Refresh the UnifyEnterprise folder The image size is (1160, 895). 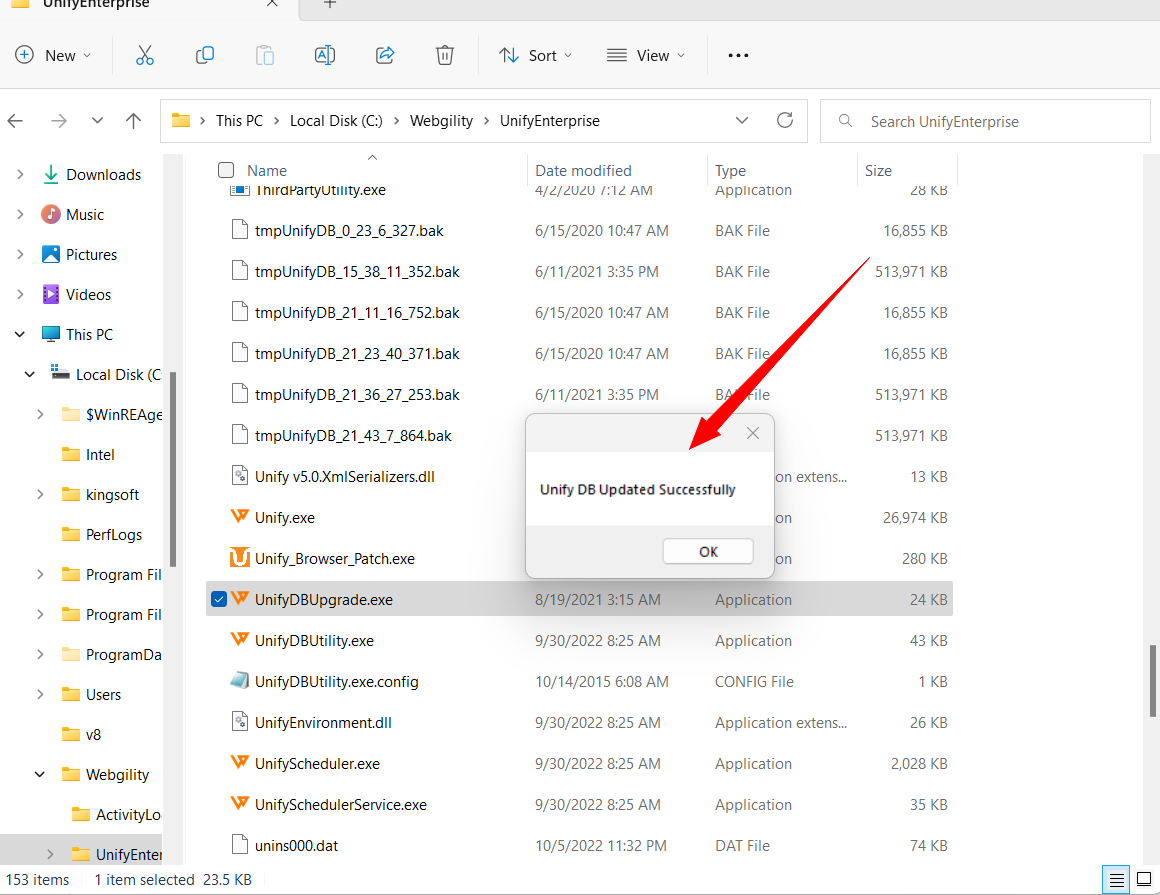coord(785,120)
